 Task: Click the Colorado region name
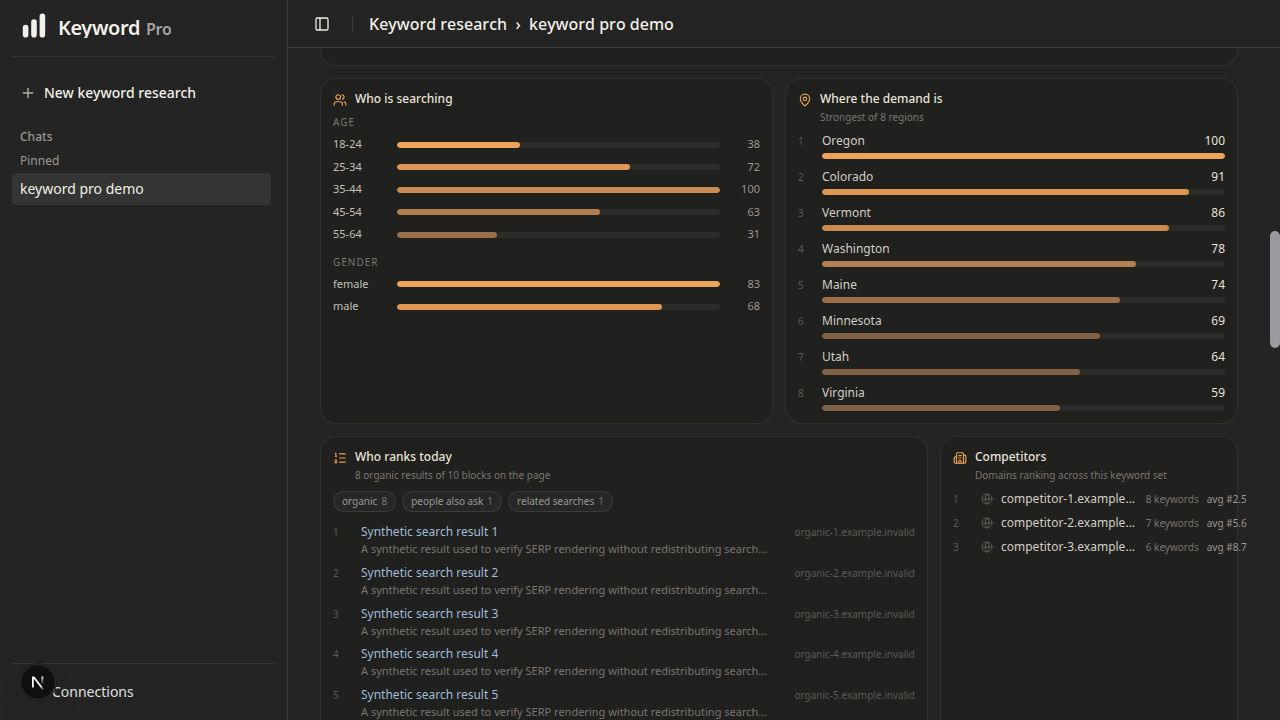click(847, 177)
